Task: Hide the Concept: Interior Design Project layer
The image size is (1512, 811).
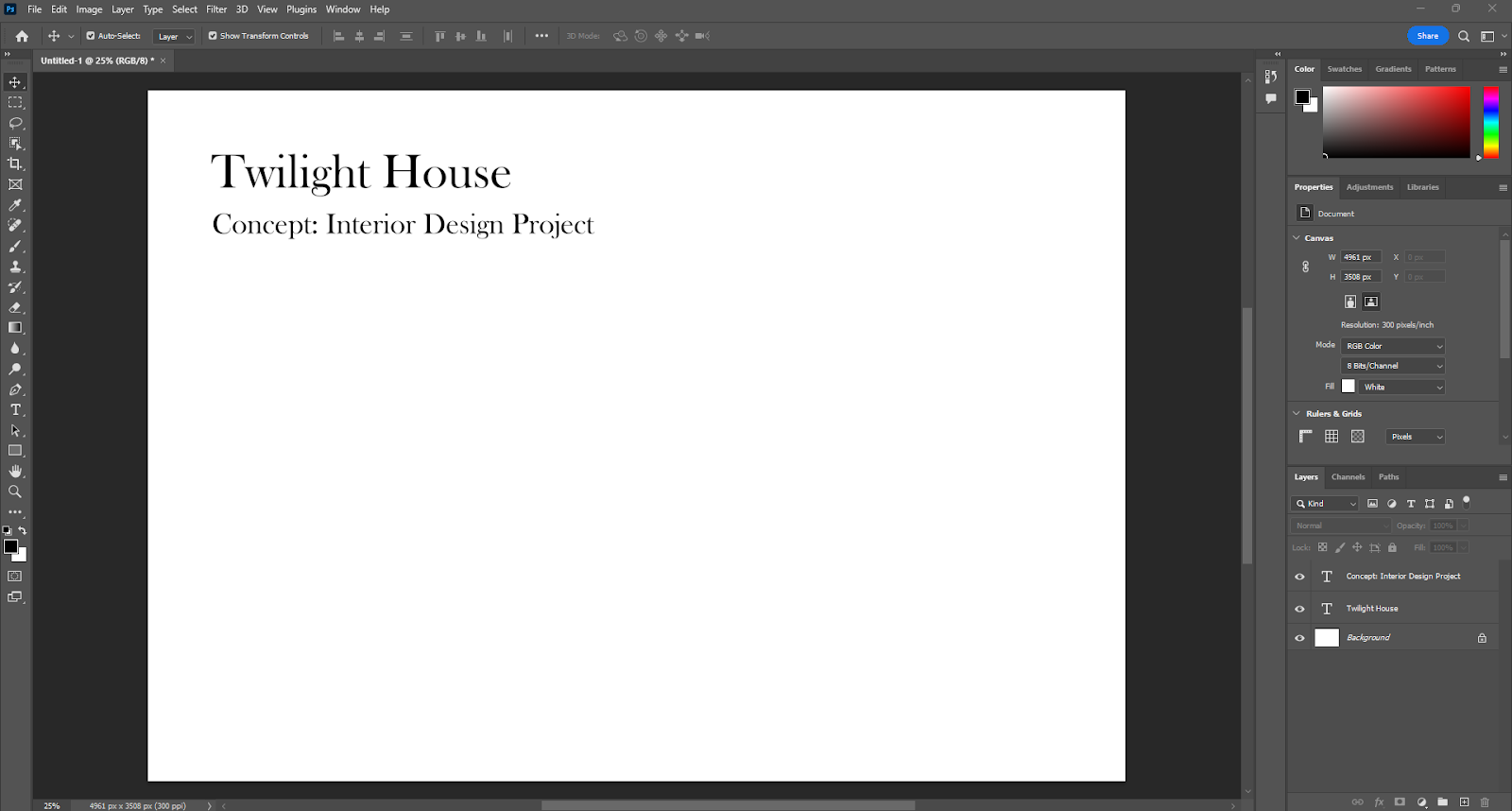Action: click(1299, 577)
